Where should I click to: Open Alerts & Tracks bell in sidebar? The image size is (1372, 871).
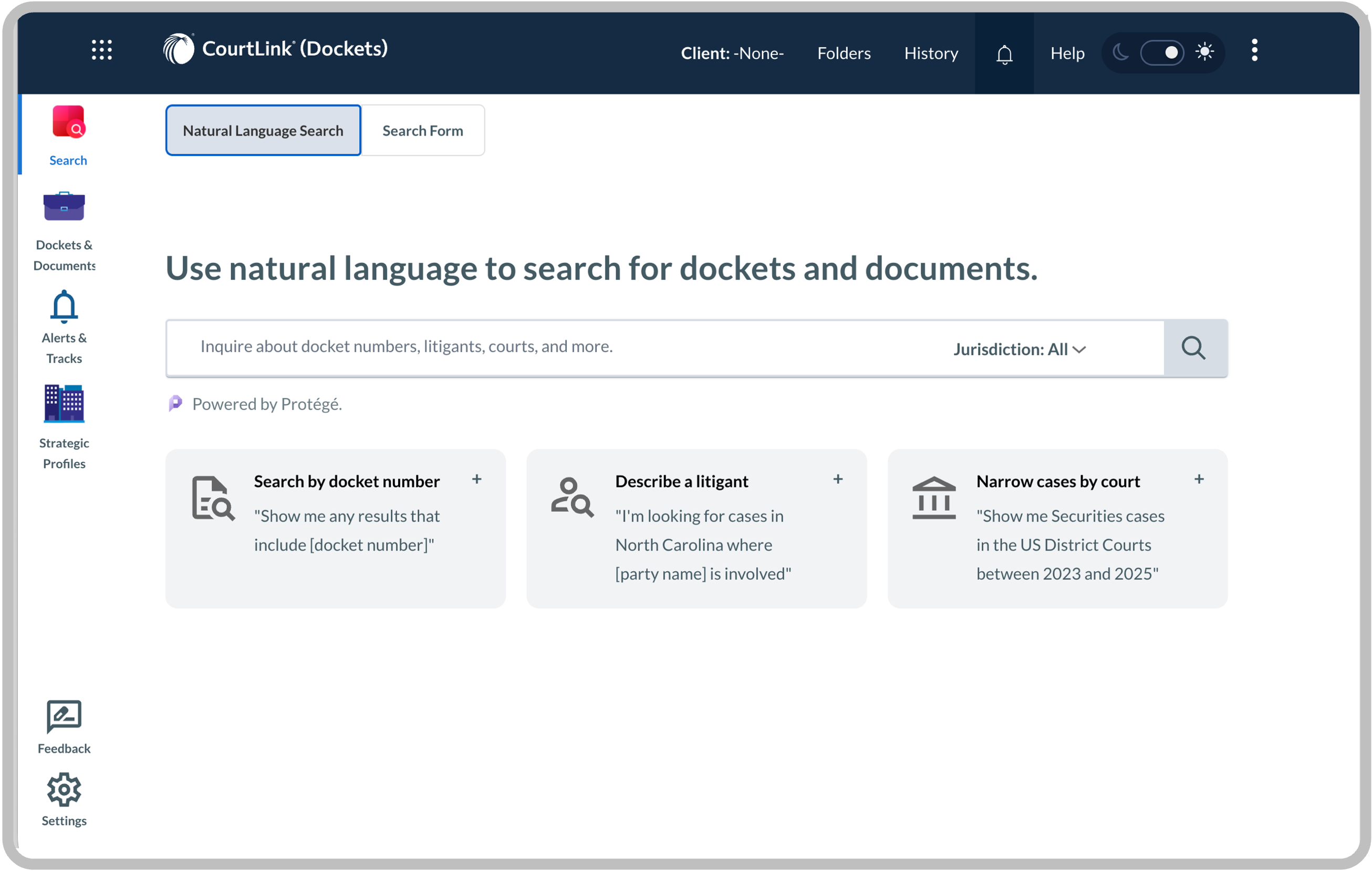point(64,307)
